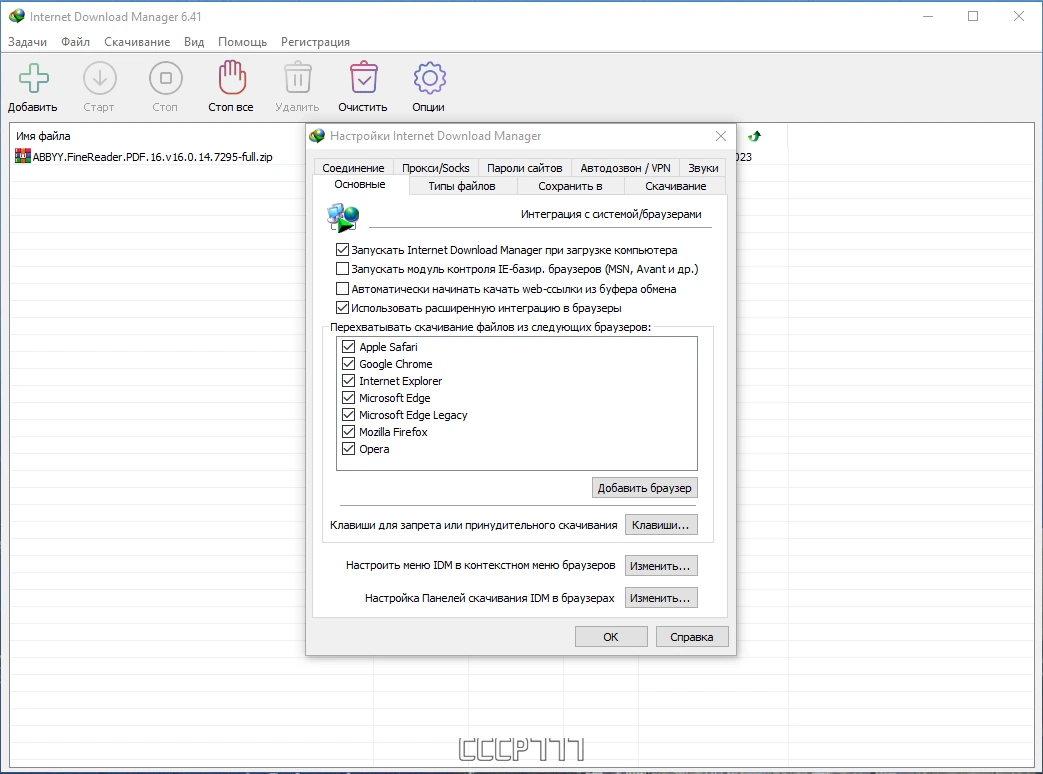Uncheck Mozilla Firefox in the browser list

click(348, 432)
